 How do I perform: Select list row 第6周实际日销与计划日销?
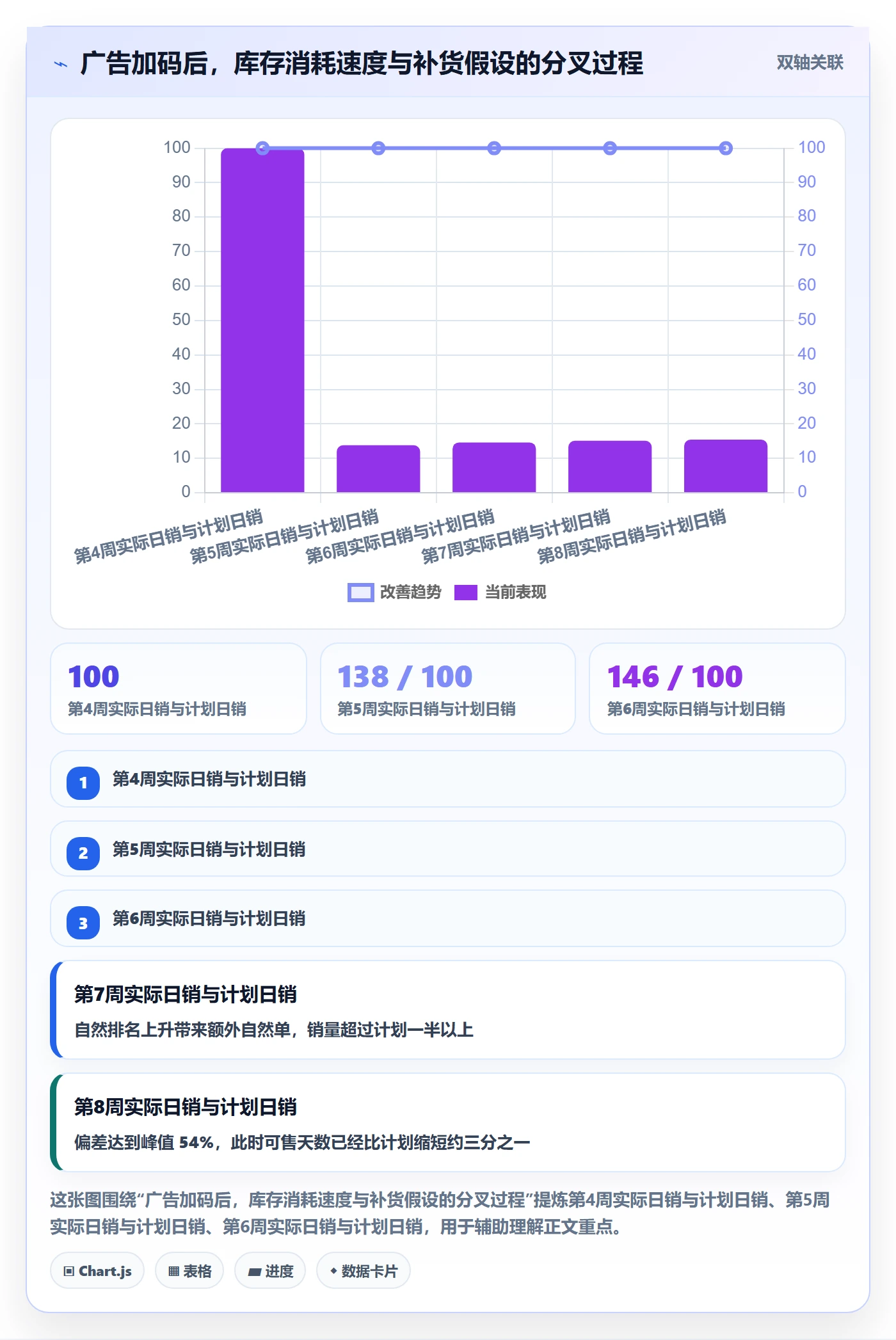point(448,918)
